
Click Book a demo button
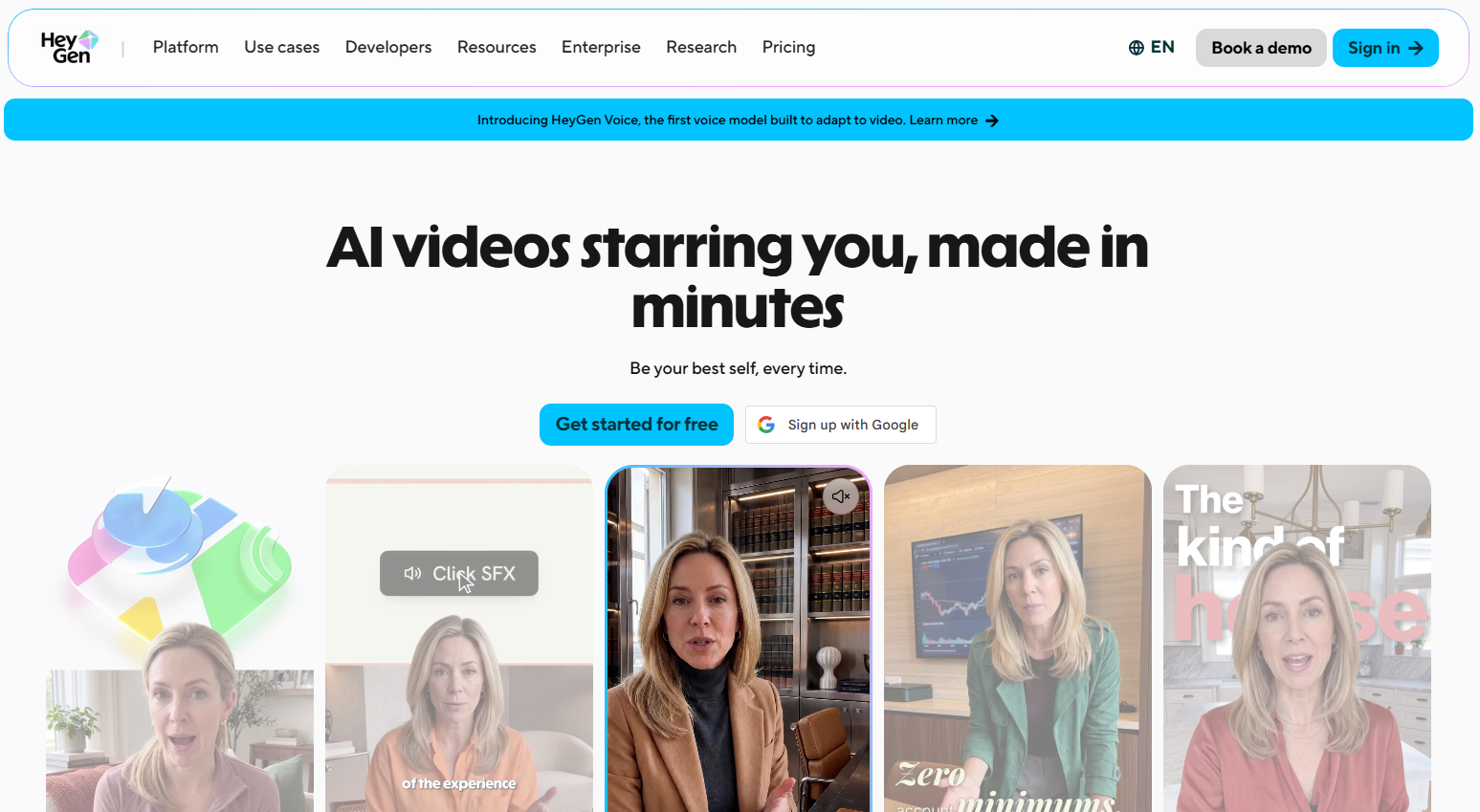[1261, 48]
